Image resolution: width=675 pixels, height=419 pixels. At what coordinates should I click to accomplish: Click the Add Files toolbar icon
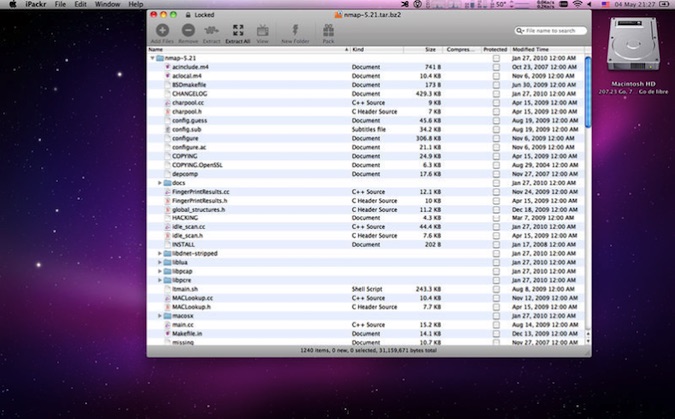click(x=162, y=32)
